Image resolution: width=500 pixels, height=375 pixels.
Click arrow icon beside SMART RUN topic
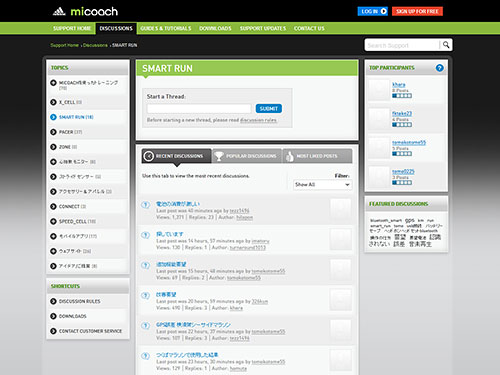53,117
